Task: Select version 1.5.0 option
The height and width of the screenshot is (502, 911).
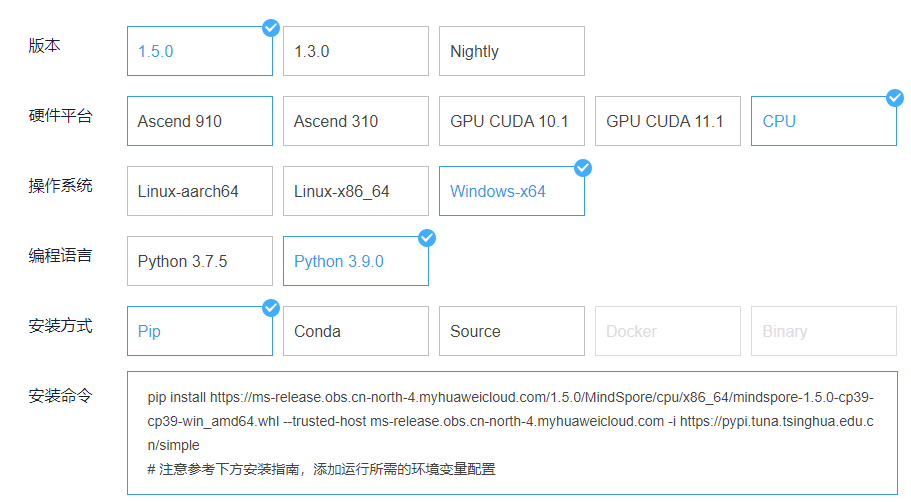Action: click(199, 51)
